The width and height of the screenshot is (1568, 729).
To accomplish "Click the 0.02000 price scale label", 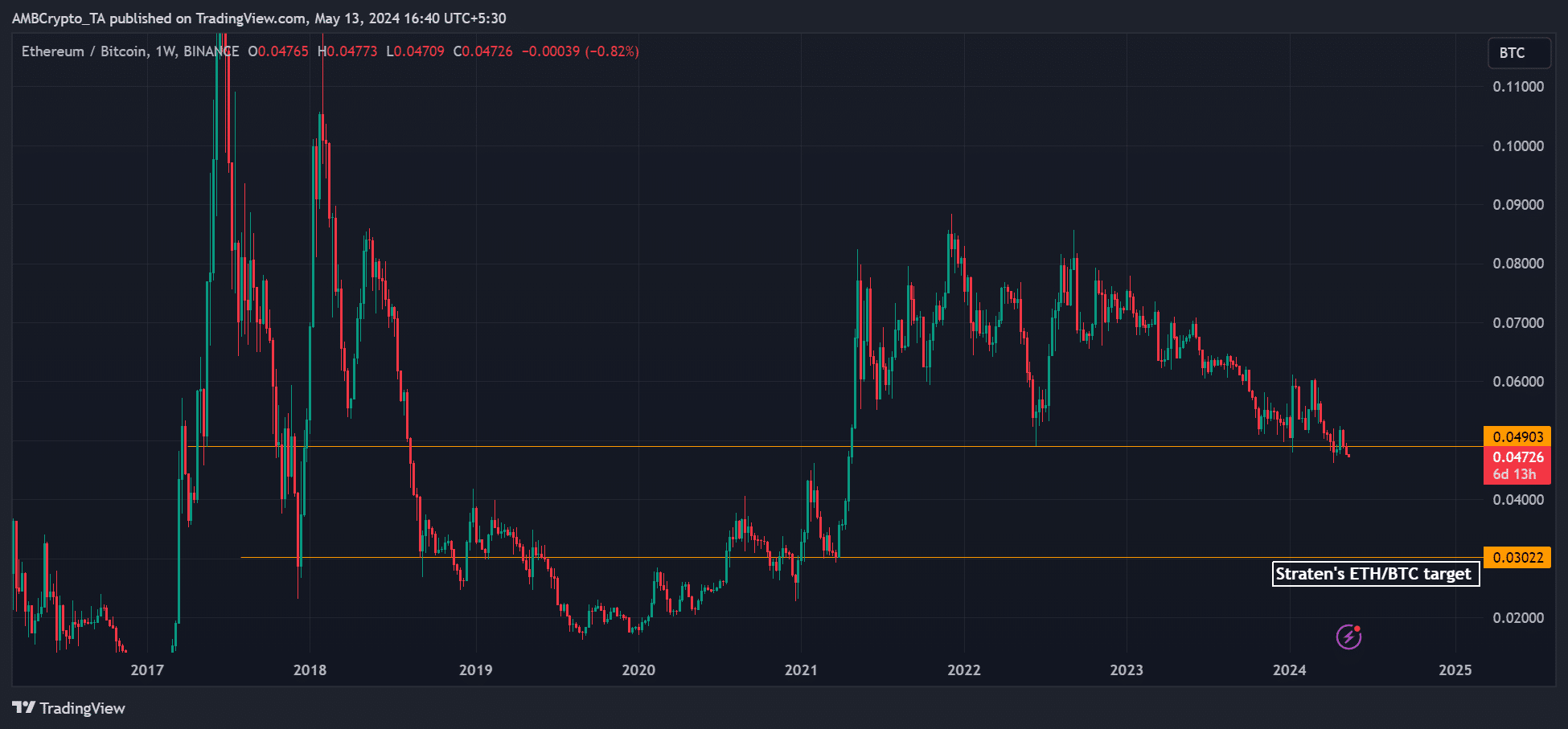I will click(1518, 618).
